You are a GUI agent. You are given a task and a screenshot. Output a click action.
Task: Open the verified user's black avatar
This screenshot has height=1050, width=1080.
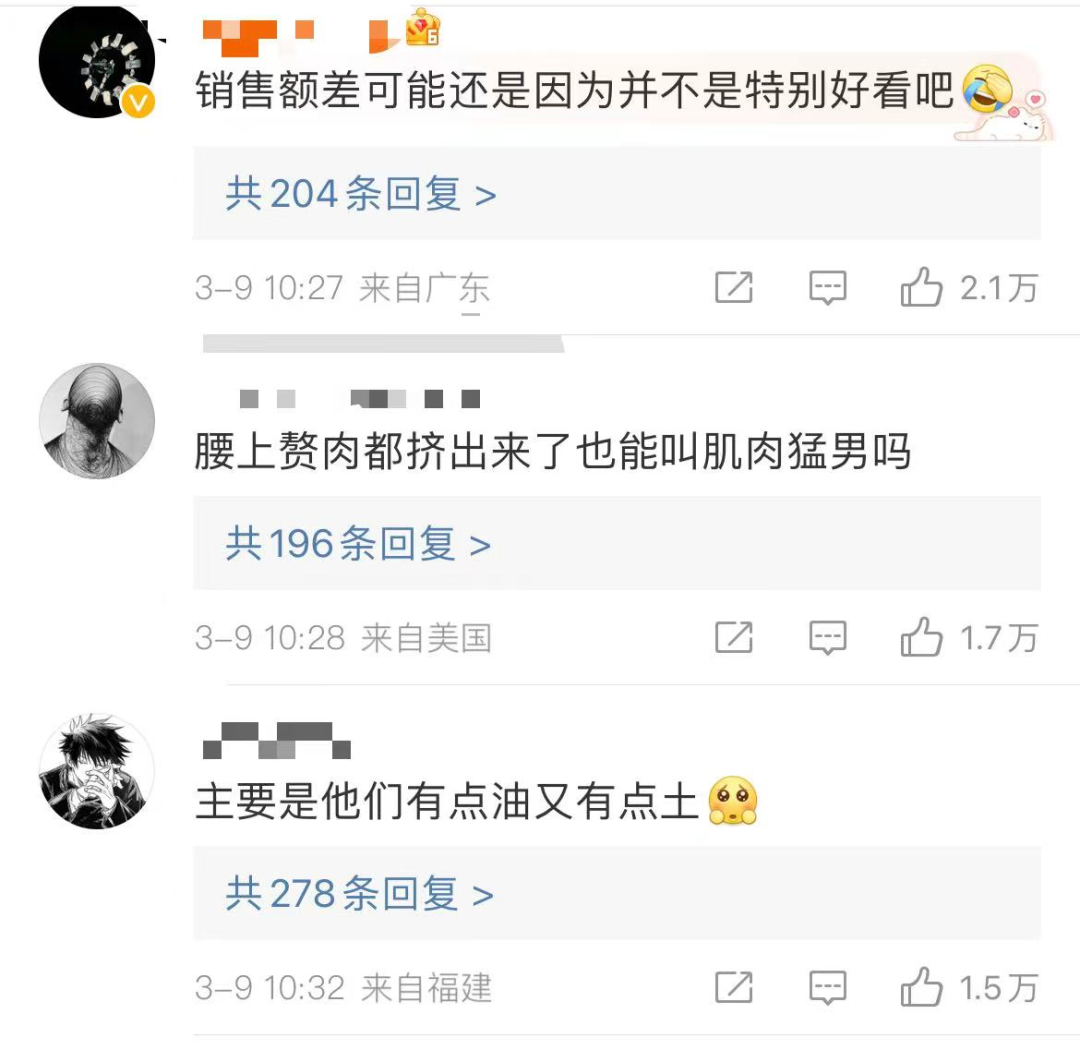(x=96, y=62)
